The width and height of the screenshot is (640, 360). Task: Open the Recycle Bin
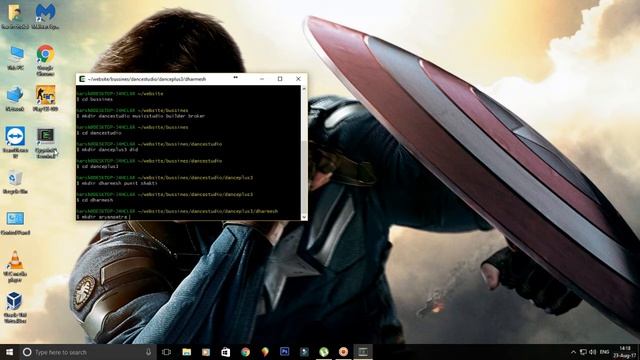pos(15,182)
